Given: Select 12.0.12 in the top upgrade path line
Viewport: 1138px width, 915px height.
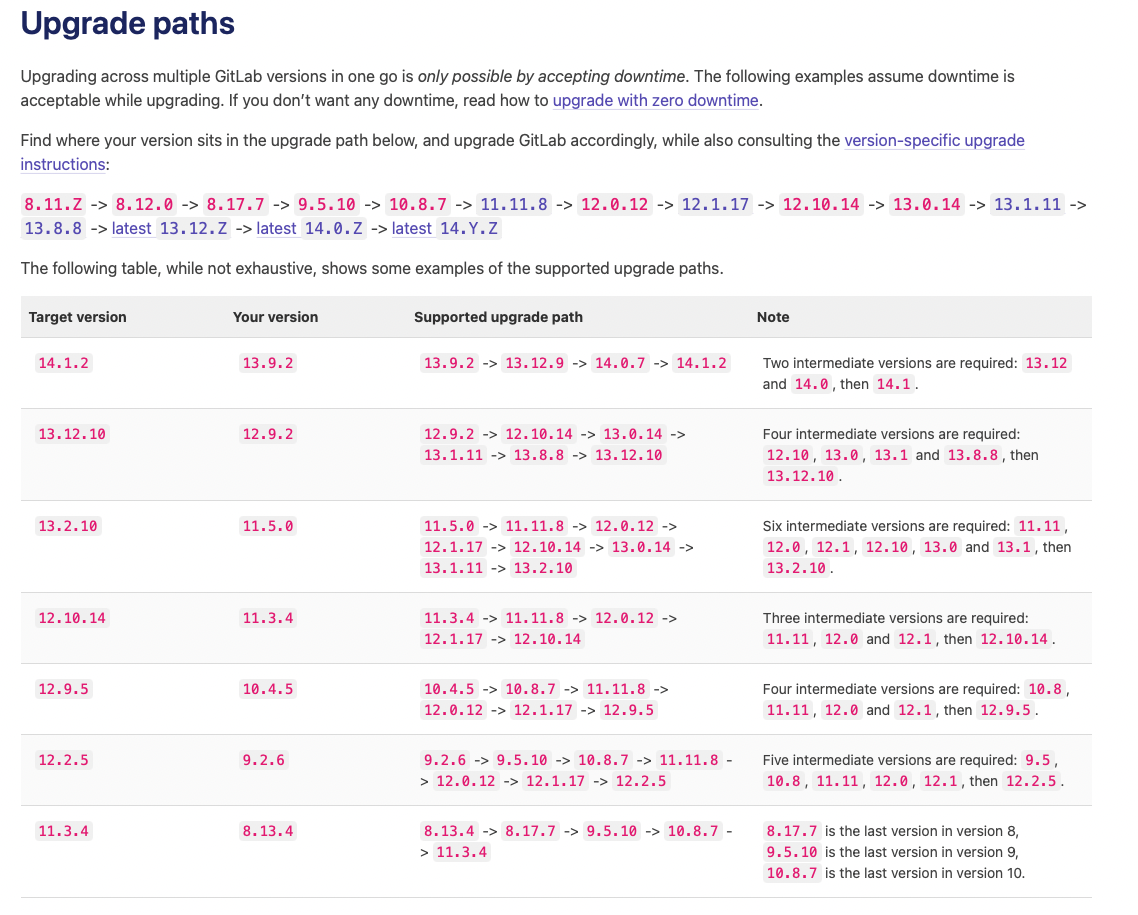Looking at the screenshot, I should point(615,205).
